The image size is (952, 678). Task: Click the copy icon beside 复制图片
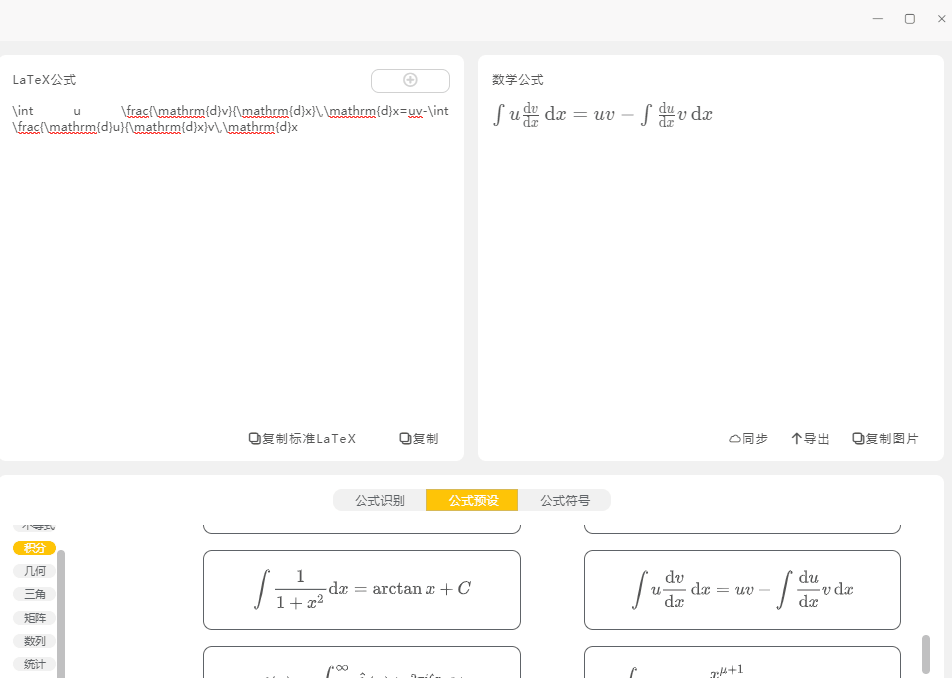point(858,438)
